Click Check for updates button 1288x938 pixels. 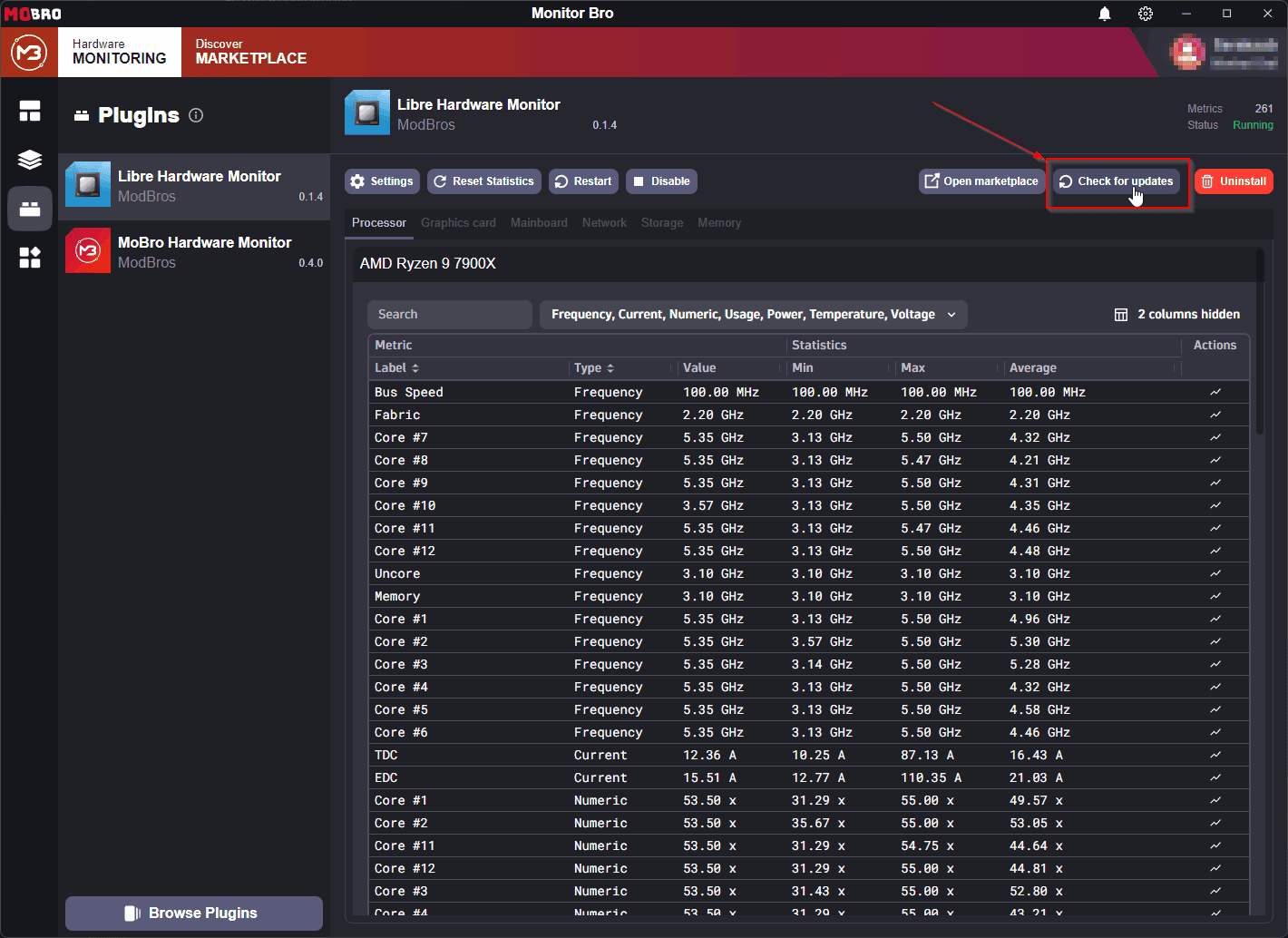click(x=1117, y=181)
